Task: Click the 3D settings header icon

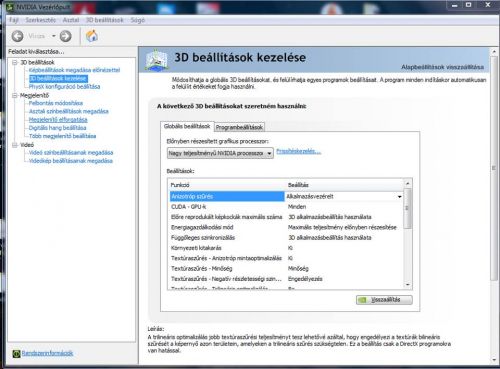Action: tap(156, 60)
